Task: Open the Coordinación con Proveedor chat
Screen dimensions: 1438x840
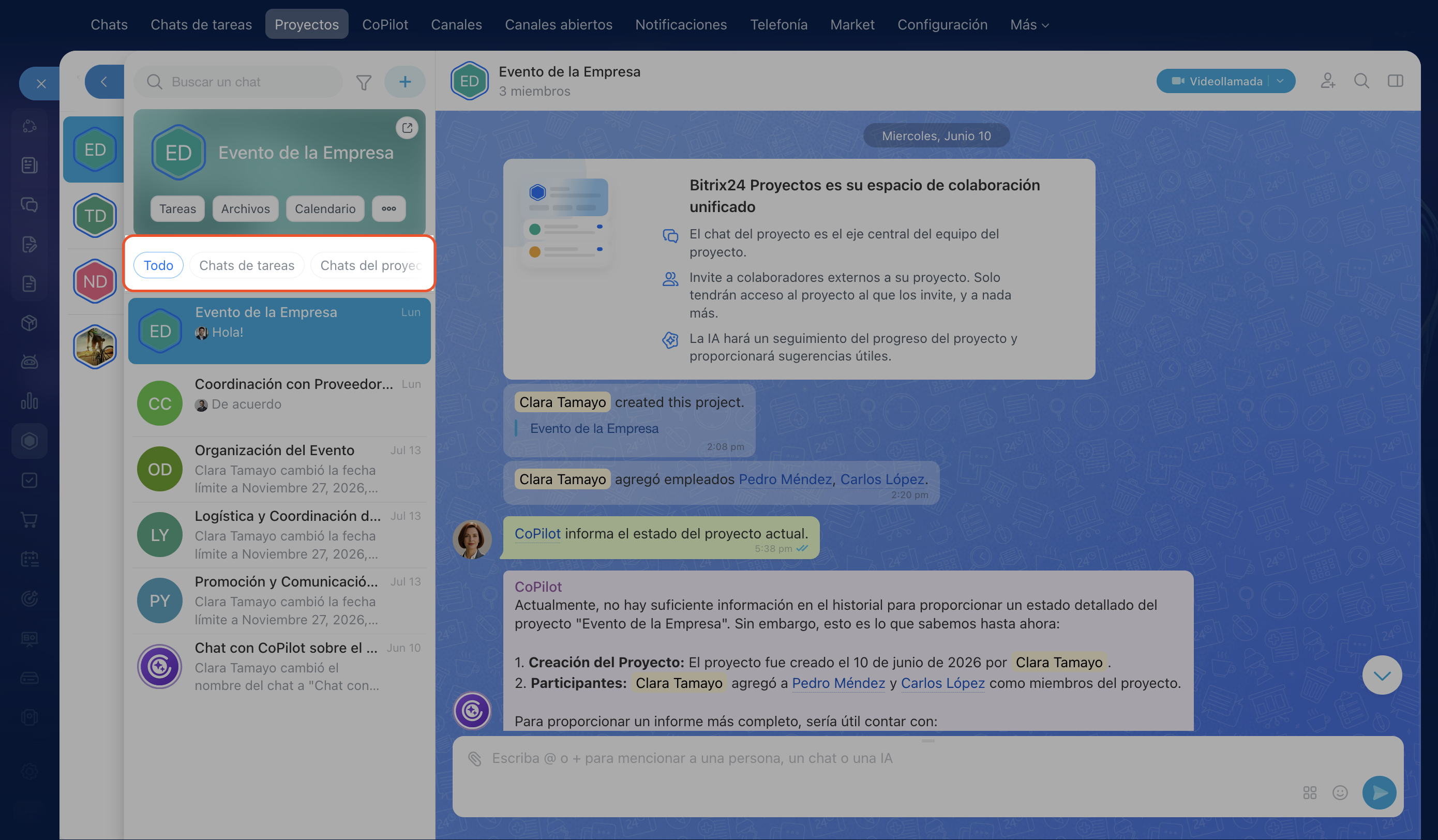Action: 280,403
